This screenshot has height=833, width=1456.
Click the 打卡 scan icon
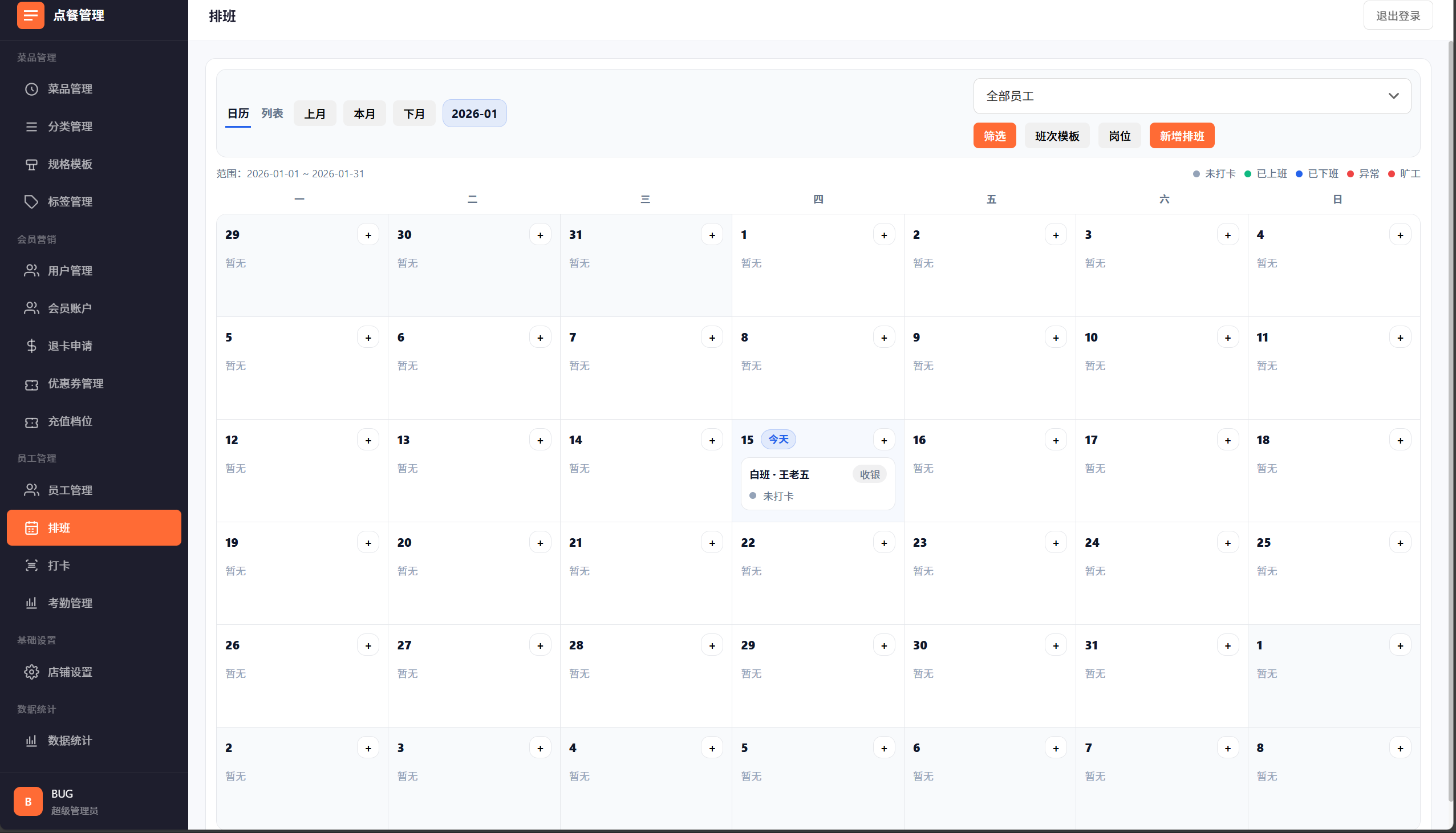tap(31, 565)
